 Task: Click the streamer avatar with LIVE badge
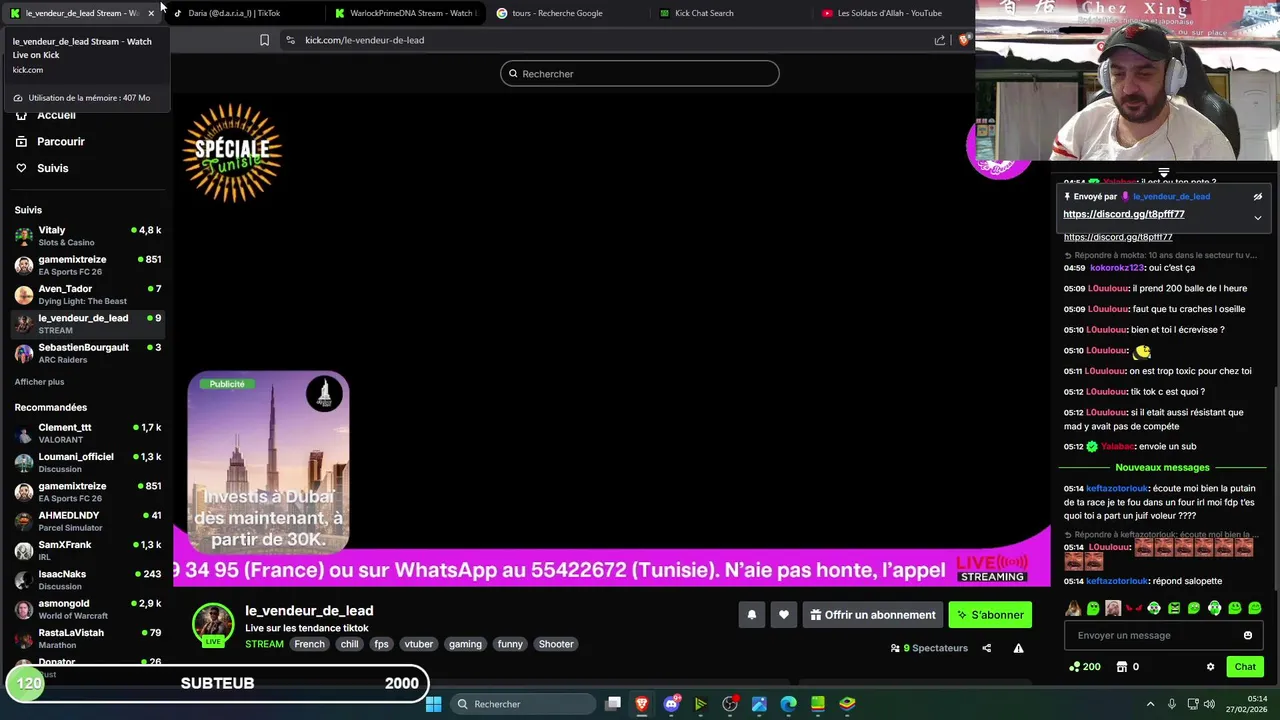(213, 625)
